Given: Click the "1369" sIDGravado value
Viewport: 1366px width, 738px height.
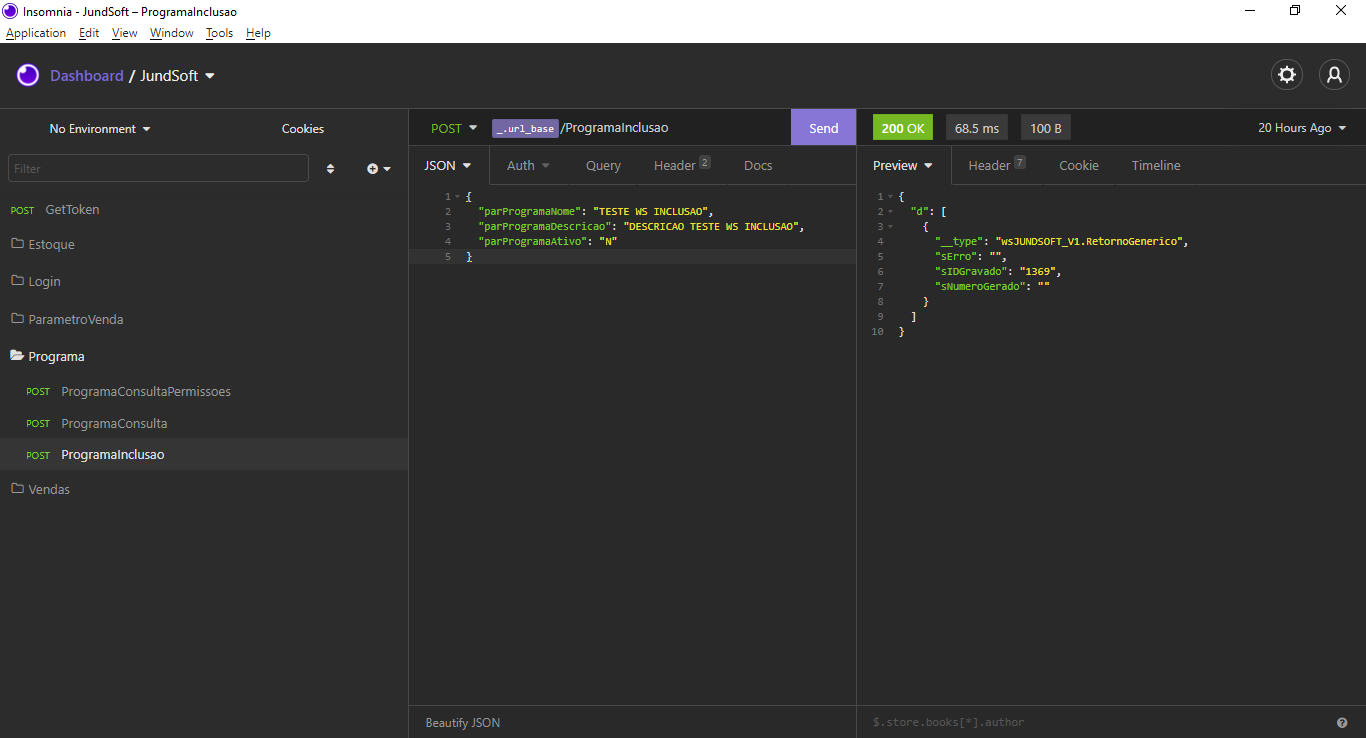Looking at the screenshot, I should coord(1038,272).
